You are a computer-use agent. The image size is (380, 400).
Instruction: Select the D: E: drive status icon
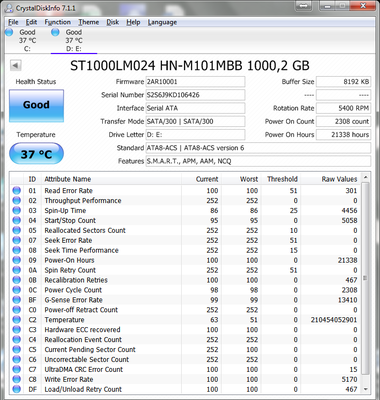(x=55, y=32)
